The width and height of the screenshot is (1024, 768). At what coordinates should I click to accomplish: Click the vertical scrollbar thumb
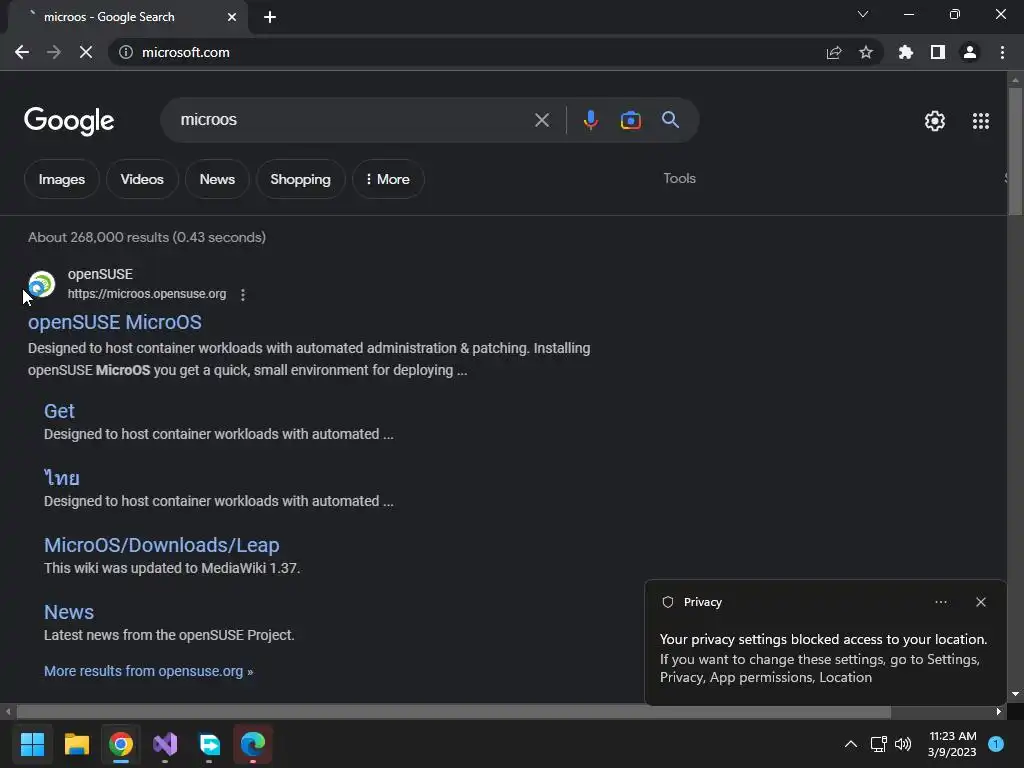(x=1015, y=150)
